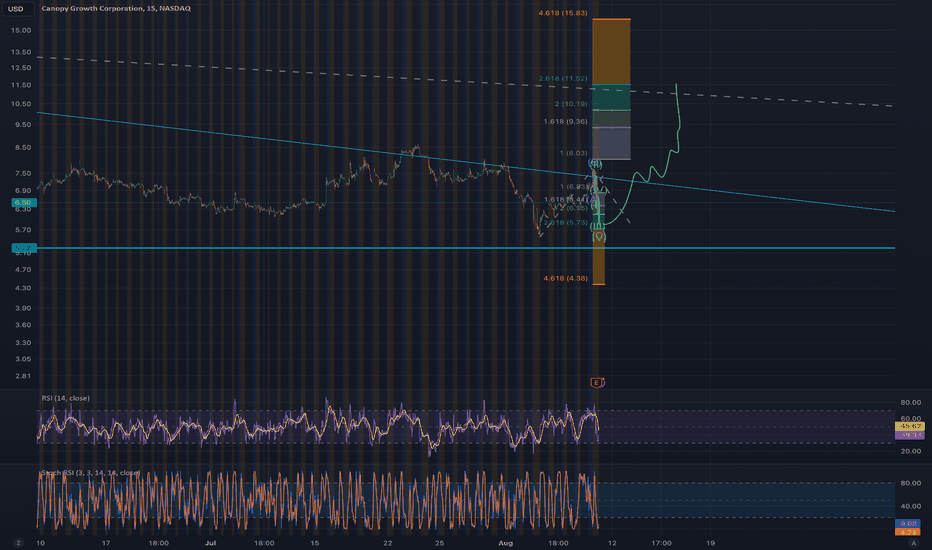Click the yellow RSI value tag 45.67
Viewport: 932px width, 550px height.
coord(909,426)
